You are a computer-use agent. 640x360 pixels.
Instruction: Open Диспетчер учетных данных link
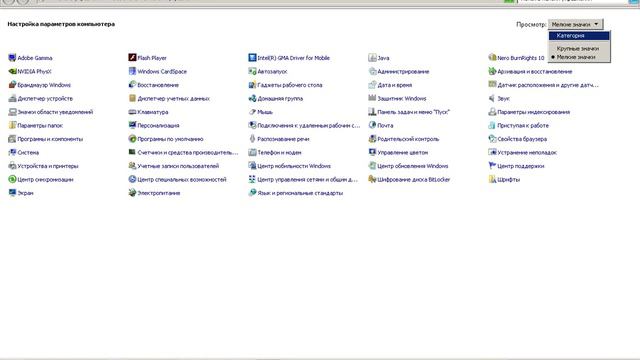(x=173, y=98)
